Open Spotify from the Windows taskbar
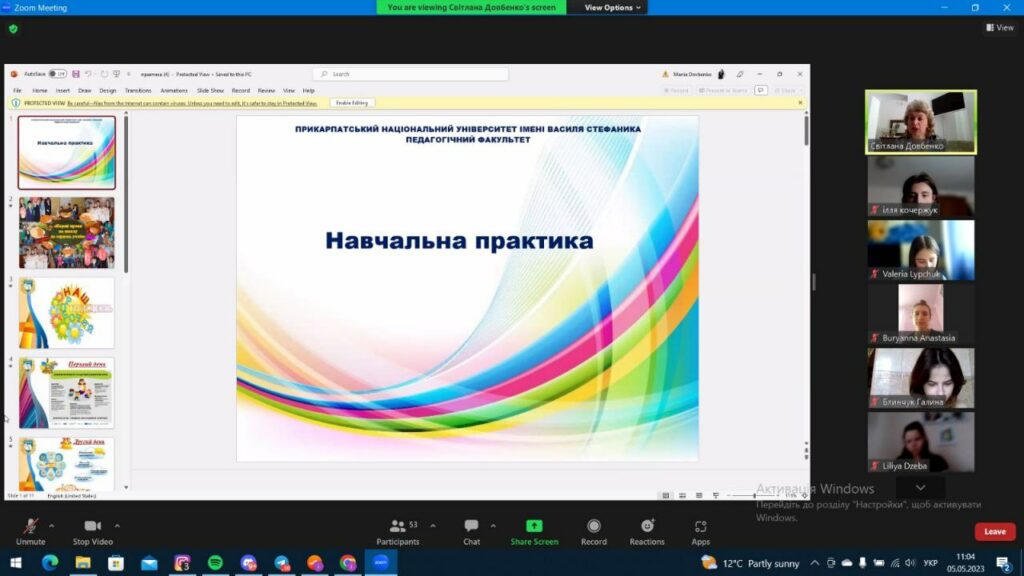Viewport: 1024px width, 576px height. [x=215, y=563]
